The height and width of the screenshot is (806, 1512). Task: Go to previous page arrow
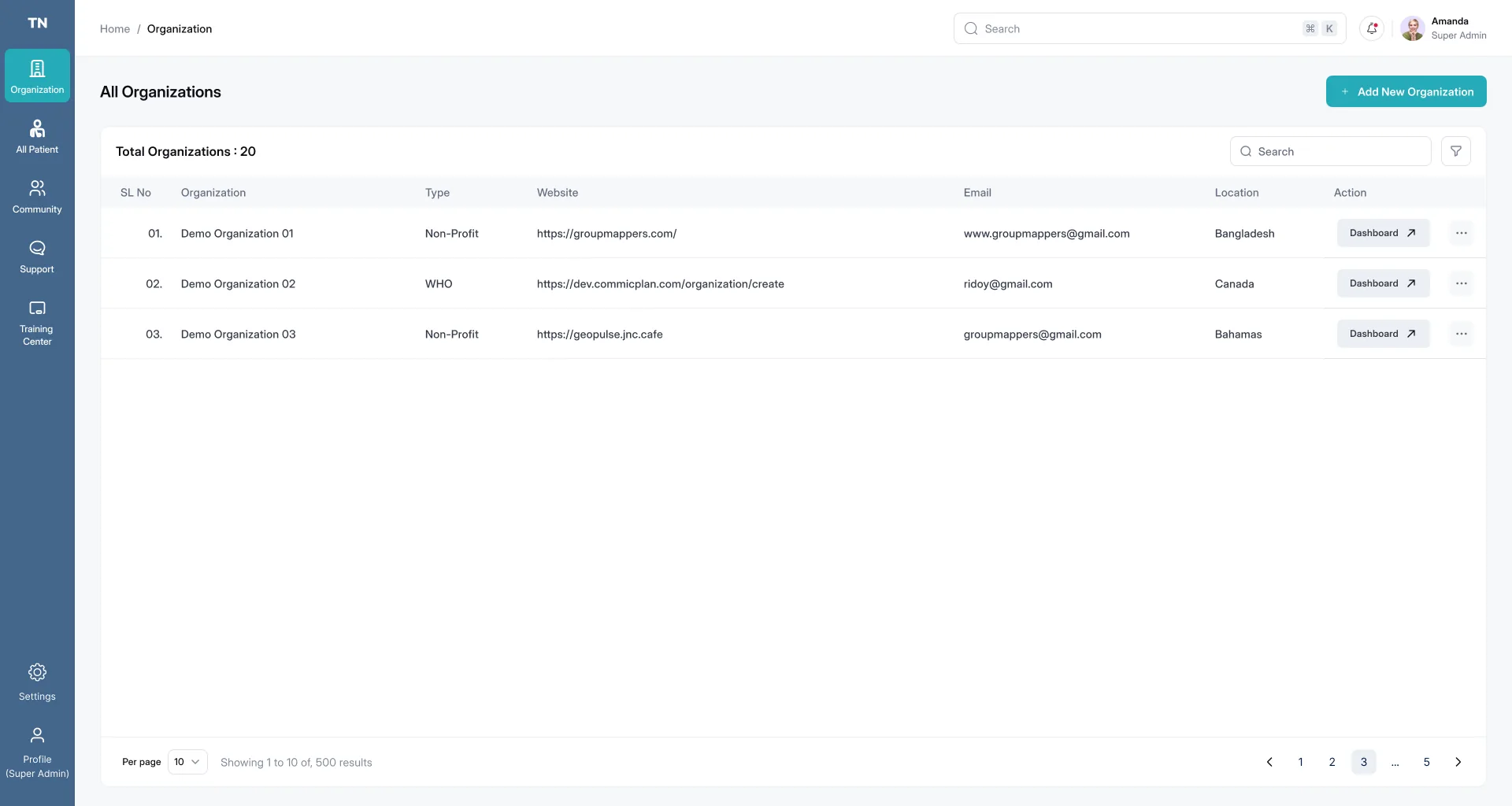pyautogui.click(x=1269, y=762)
